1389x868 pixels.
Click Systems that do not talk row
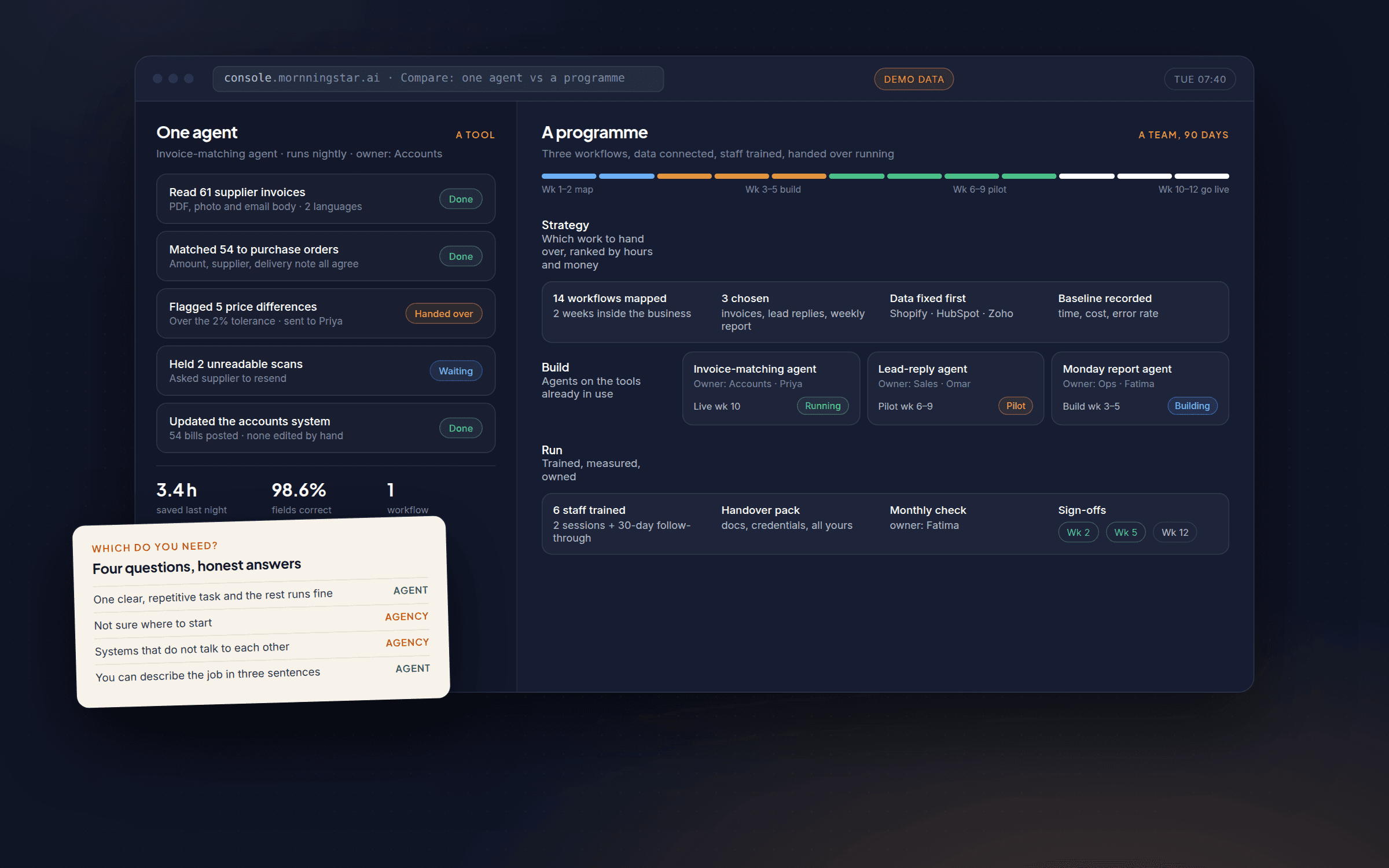pos(262,646)
